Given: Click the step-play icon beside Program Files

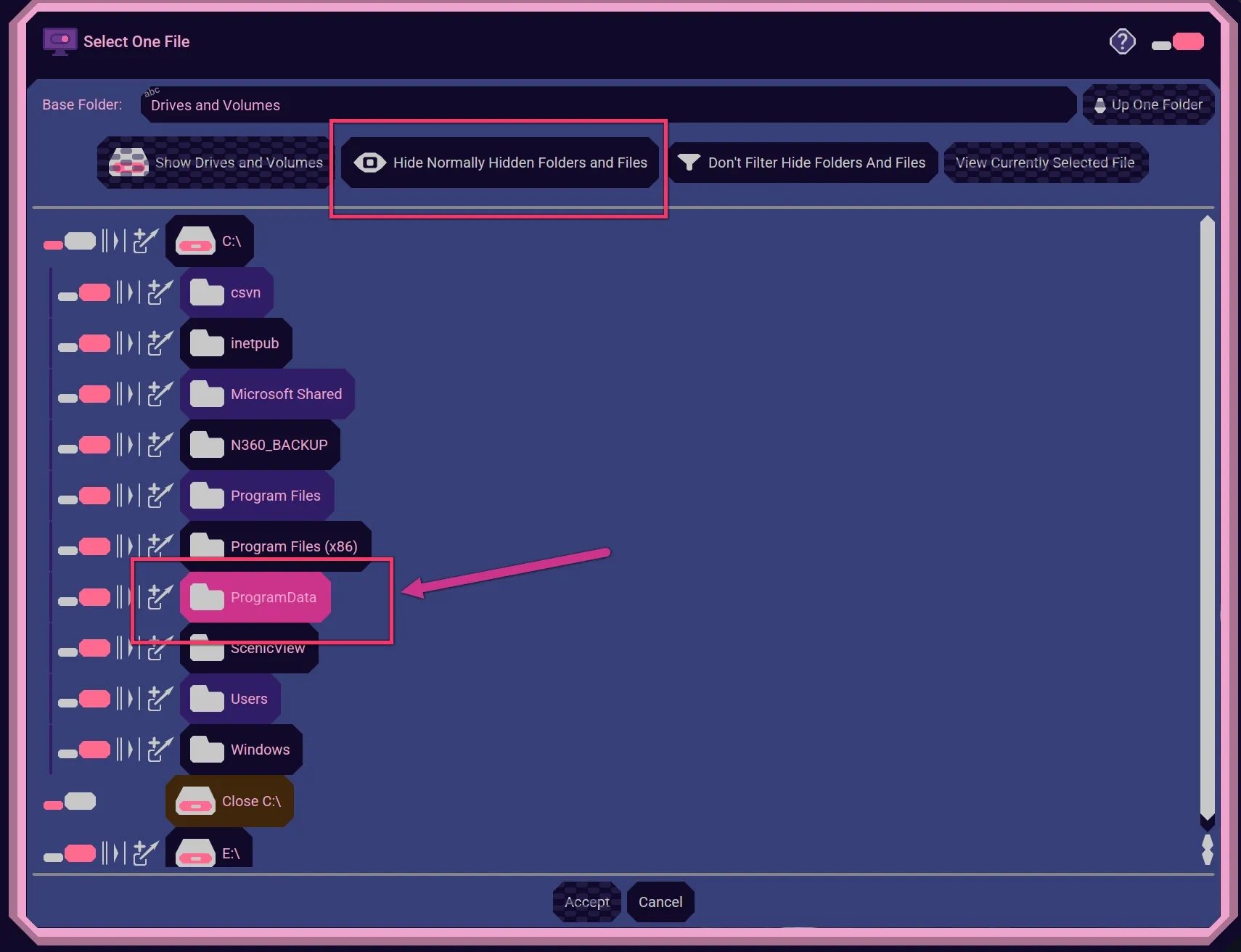Looking at the screenshot, I should pos(128,496).
